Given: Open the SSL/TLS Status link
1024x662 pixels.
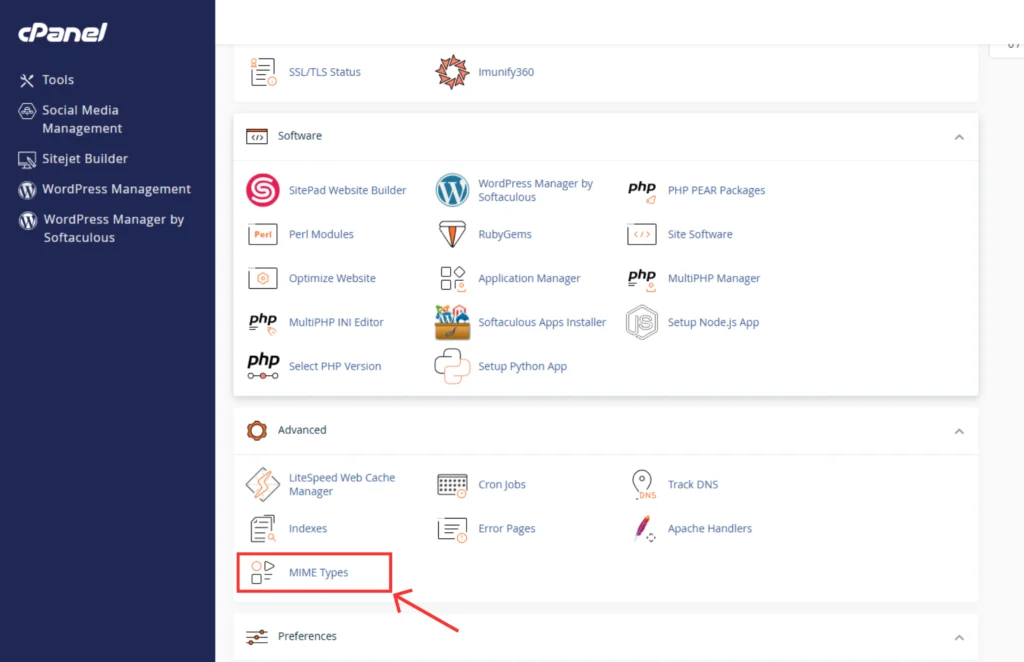Looking at the screenshot, I should (x=325, y=72).
